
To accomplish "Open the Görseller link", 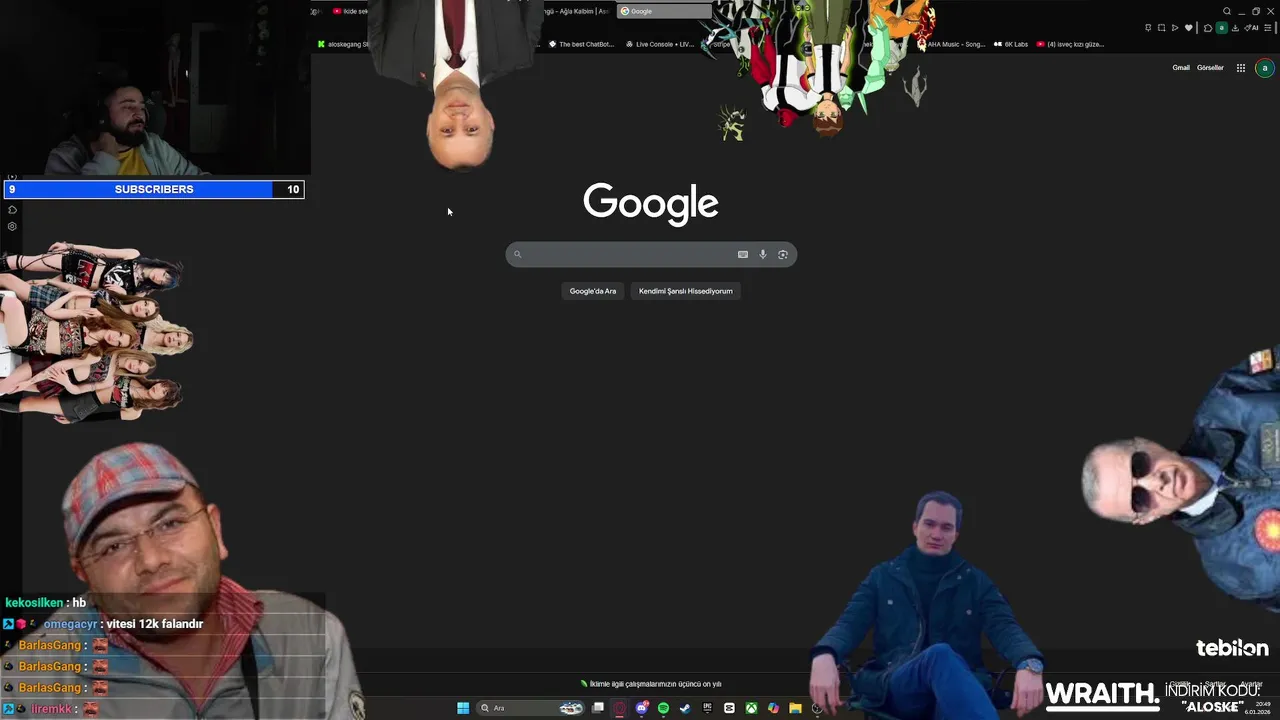I will tap(1210, 68).
